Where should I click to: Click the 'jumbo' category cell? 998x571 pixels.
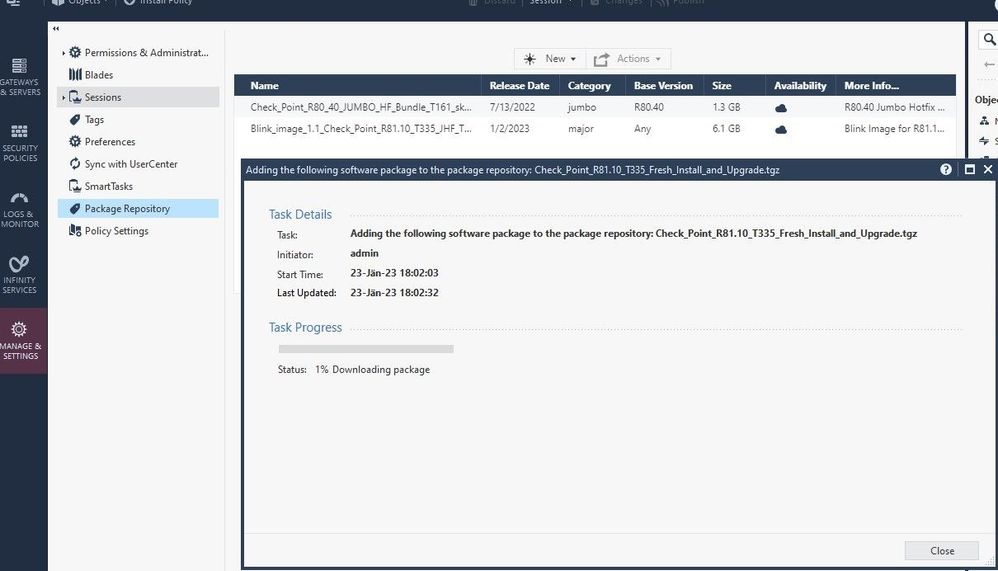point(582,107)
